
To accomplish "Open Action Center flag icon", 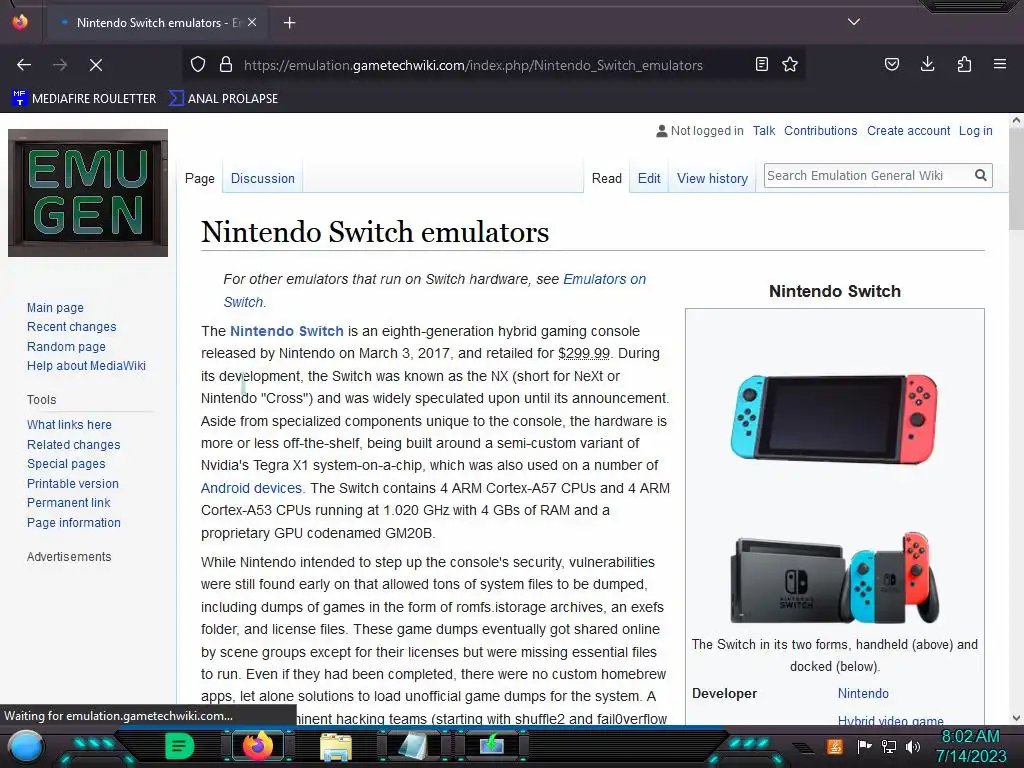I will click(864, 746).
